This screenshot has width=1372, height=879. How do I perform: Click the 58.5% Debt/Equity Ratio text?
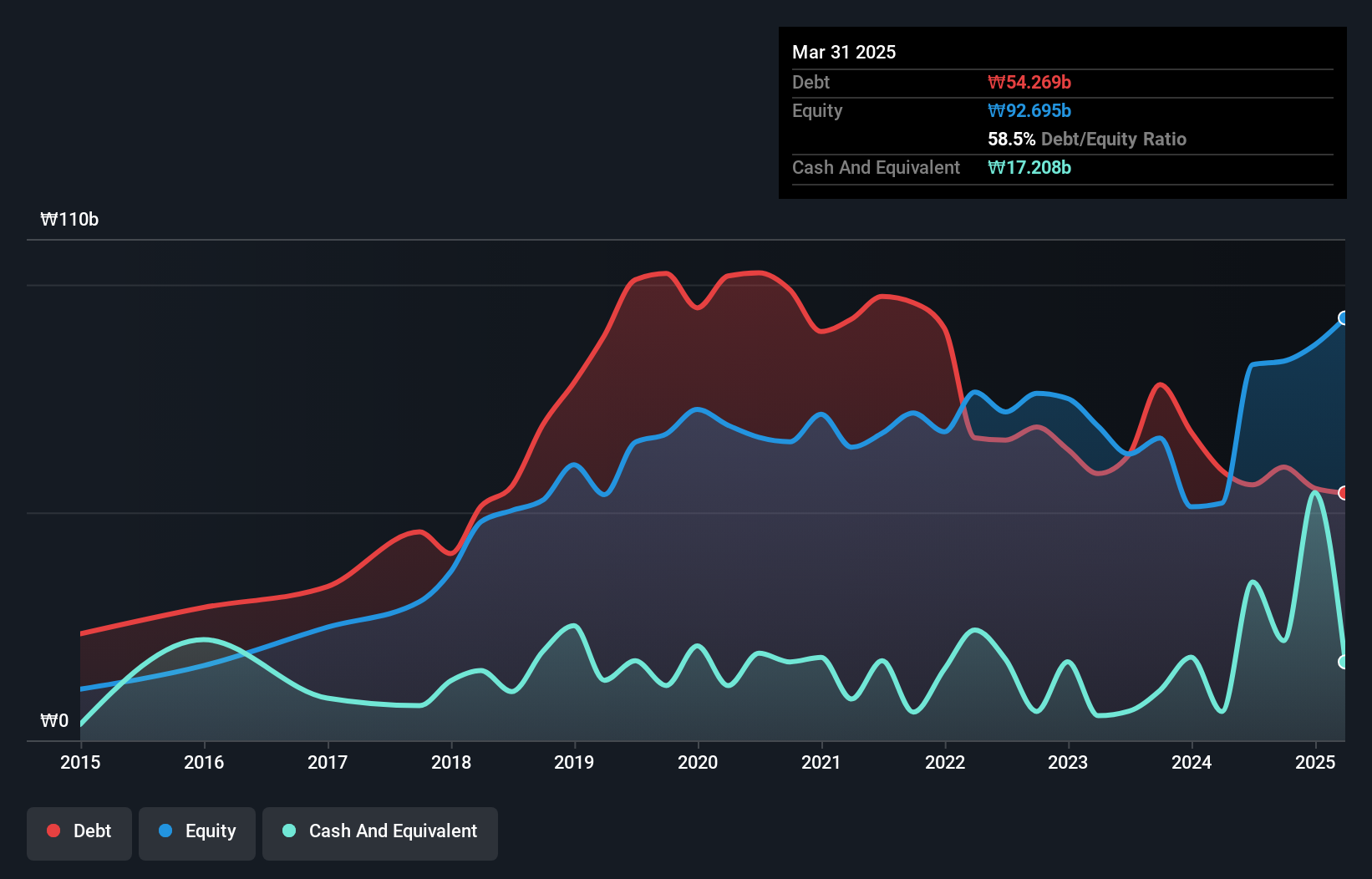[1087, 139]
